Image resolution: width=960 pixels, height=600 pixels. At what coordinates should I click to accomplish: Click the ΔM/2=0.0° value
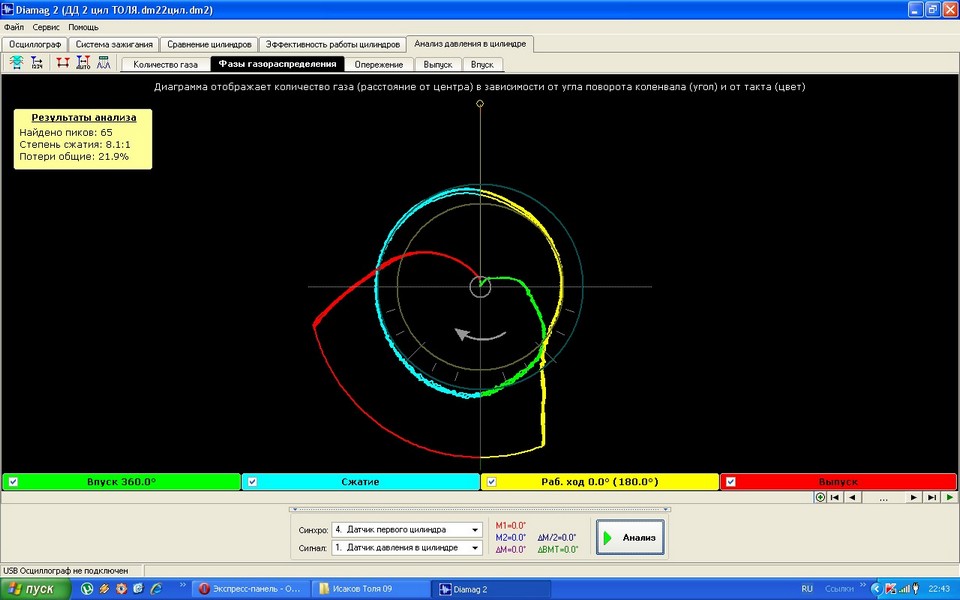coord(557,538)
